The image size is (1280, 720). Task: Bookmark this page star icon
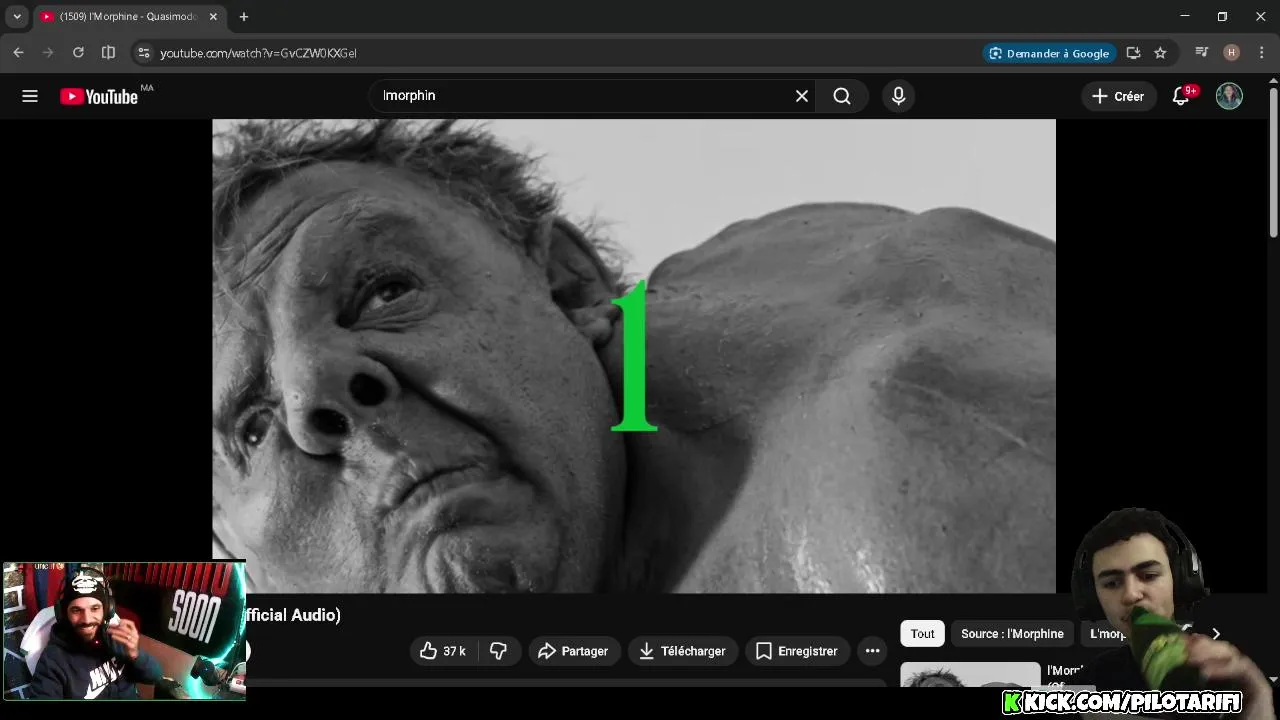[1160, 53]
